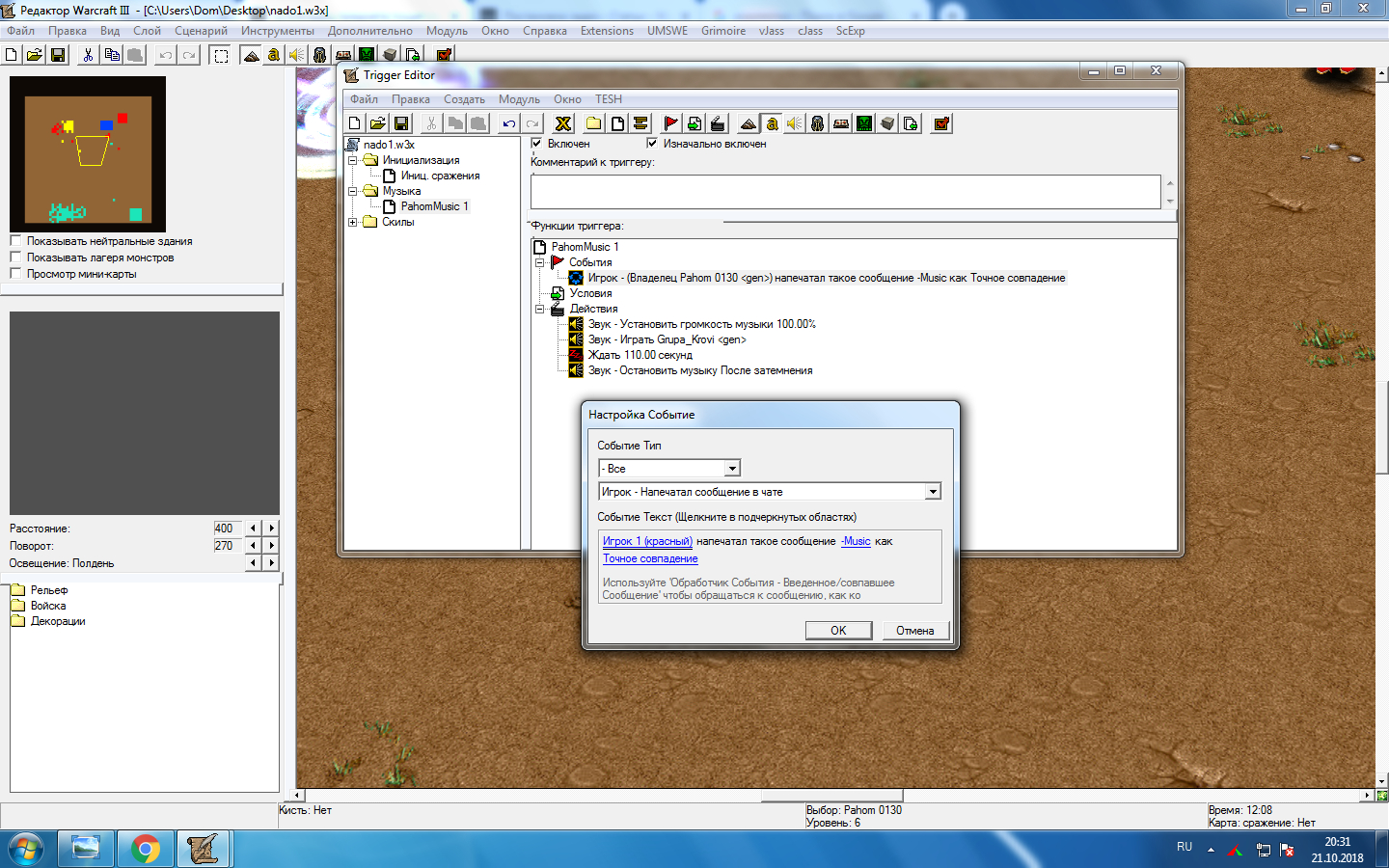
Task: Click Отмена button in event dialog
Action: (914, 631)
